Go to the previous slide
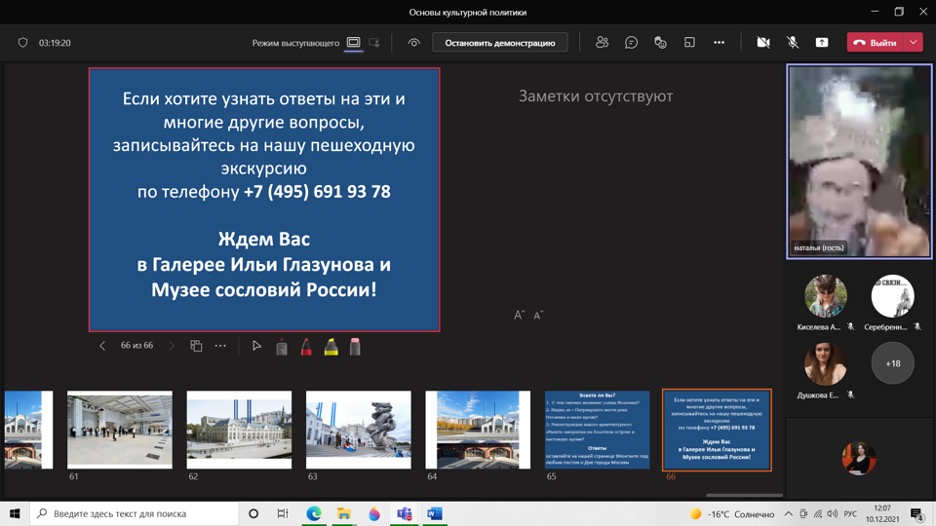The height and width of the screenshot is (526, 936). (x=102, y=346)
